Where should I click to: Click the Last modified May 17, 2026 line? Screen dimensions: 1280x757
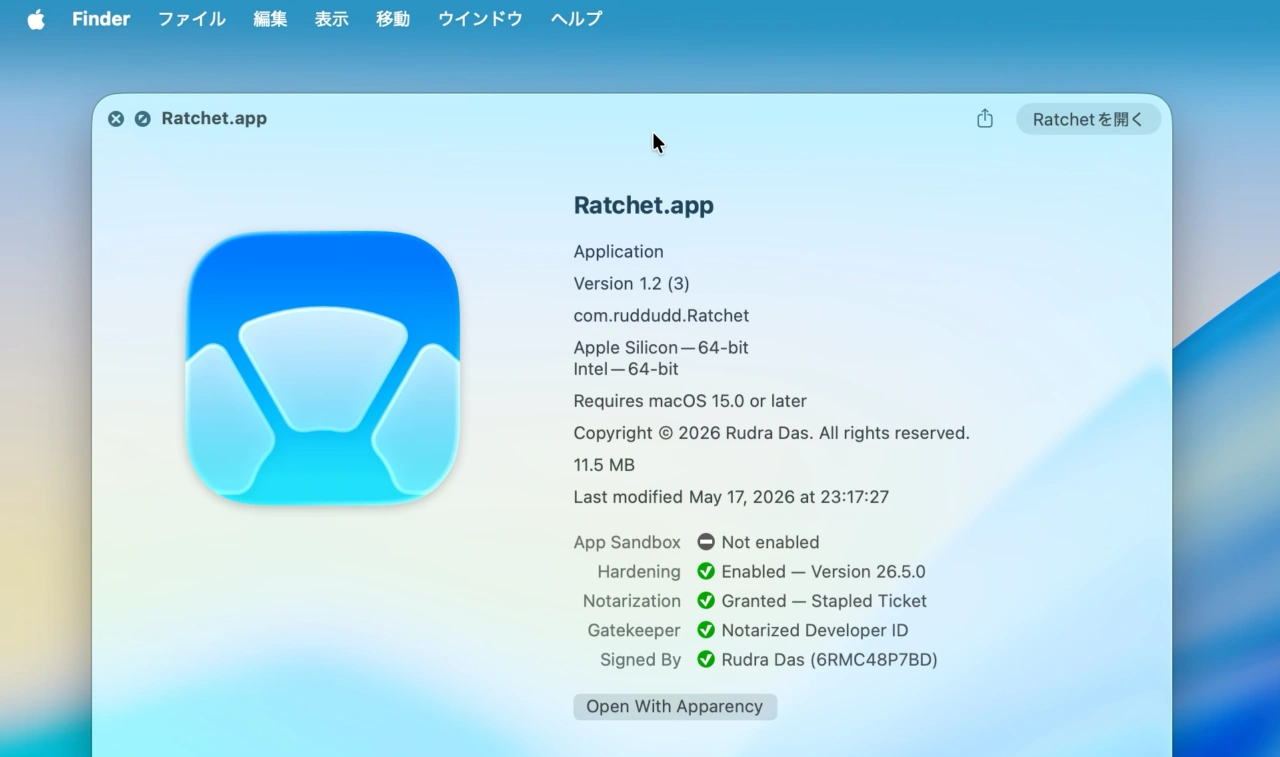pyautogui.click(x=731, y=497)
